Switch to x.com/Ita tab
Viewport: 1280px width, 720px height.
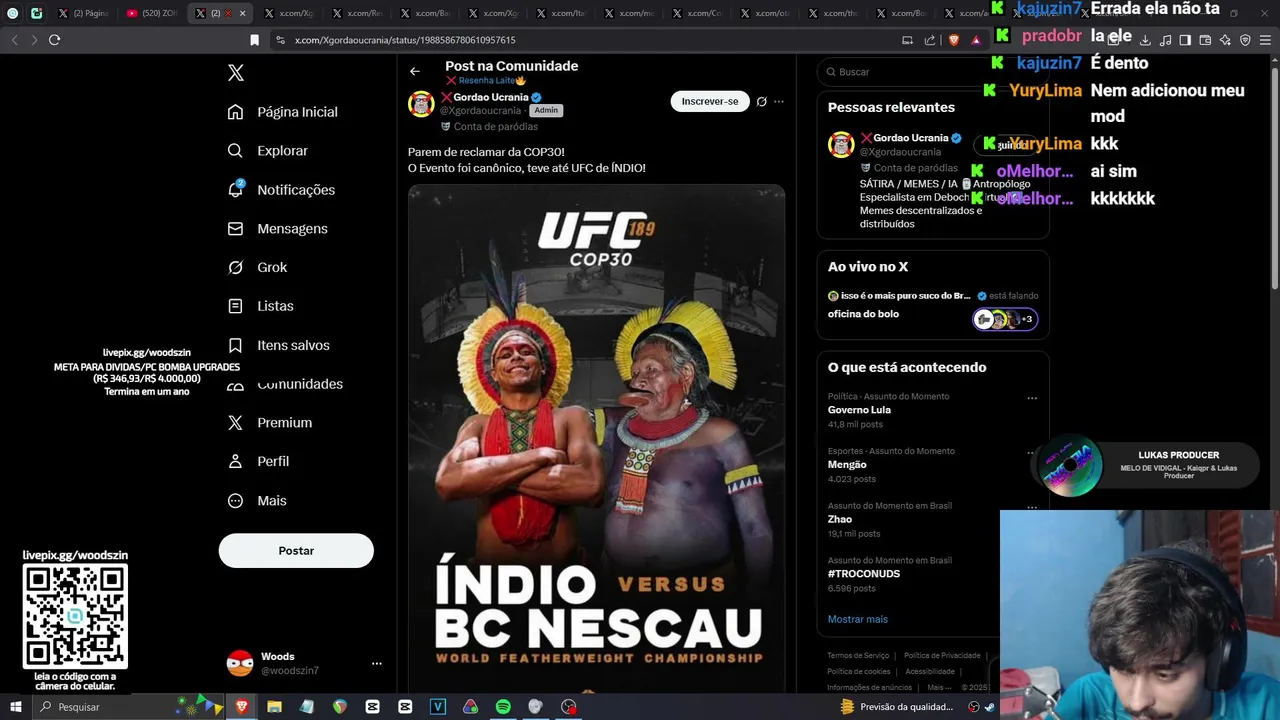(x=562, y=13)
